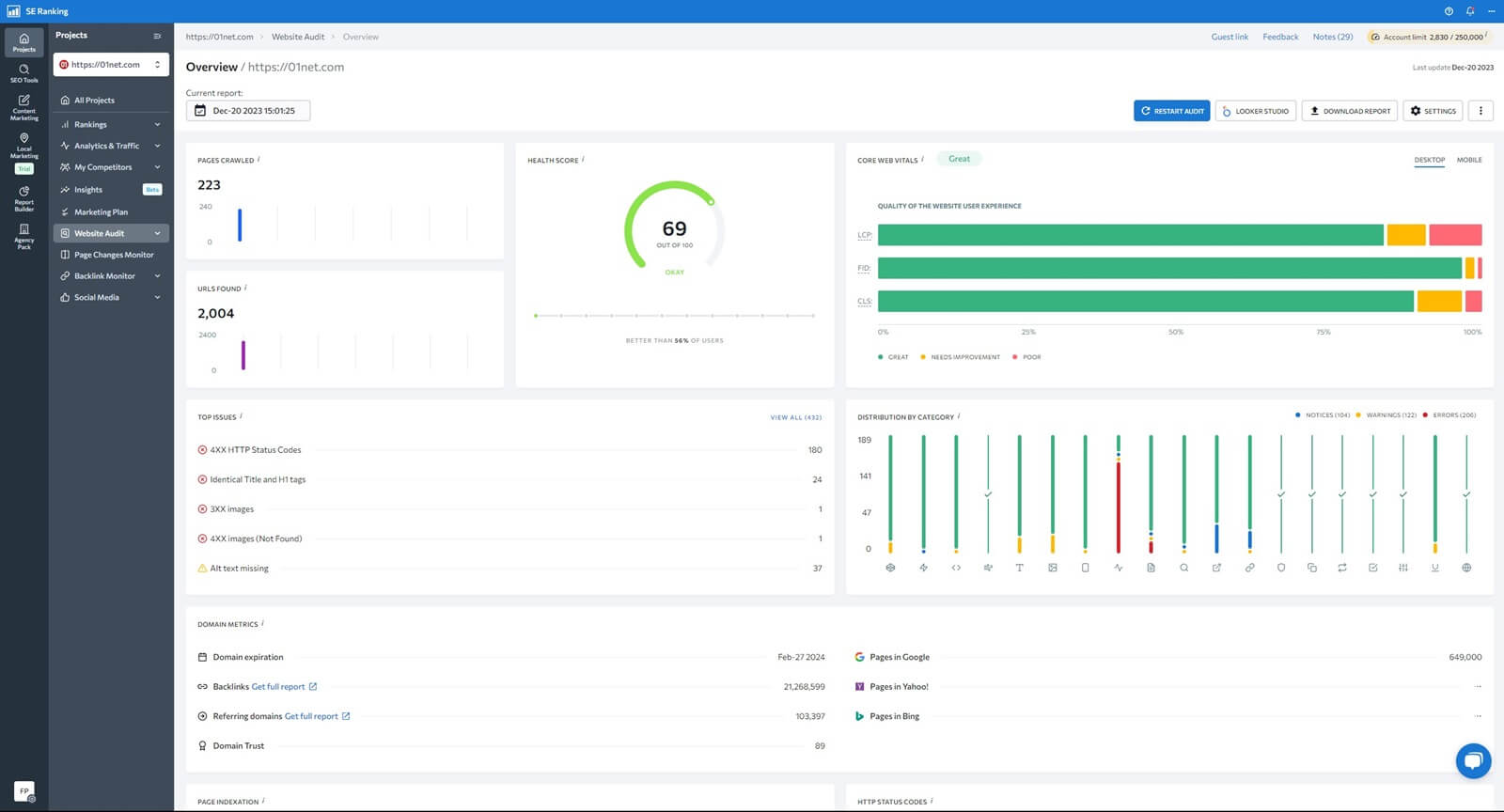
Task: Open Insights menu item
Action: click(x=111, y=190)
